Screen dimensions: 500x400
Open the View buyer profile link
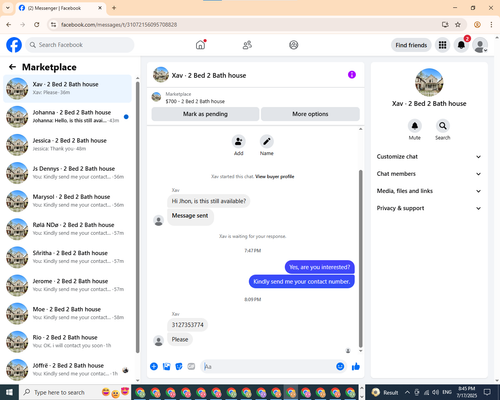(x=275, y=177)
